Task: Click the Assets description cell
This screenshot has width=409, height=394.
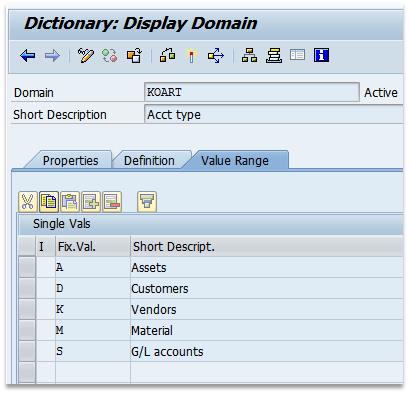Action: click(x=267, y=267)
